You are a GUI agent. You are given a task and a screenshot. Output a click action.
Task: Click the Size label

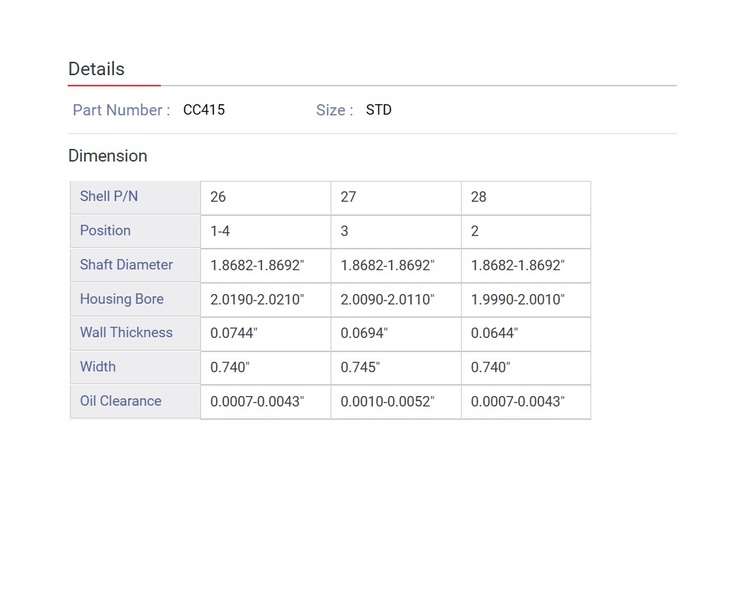click(334, 110)
